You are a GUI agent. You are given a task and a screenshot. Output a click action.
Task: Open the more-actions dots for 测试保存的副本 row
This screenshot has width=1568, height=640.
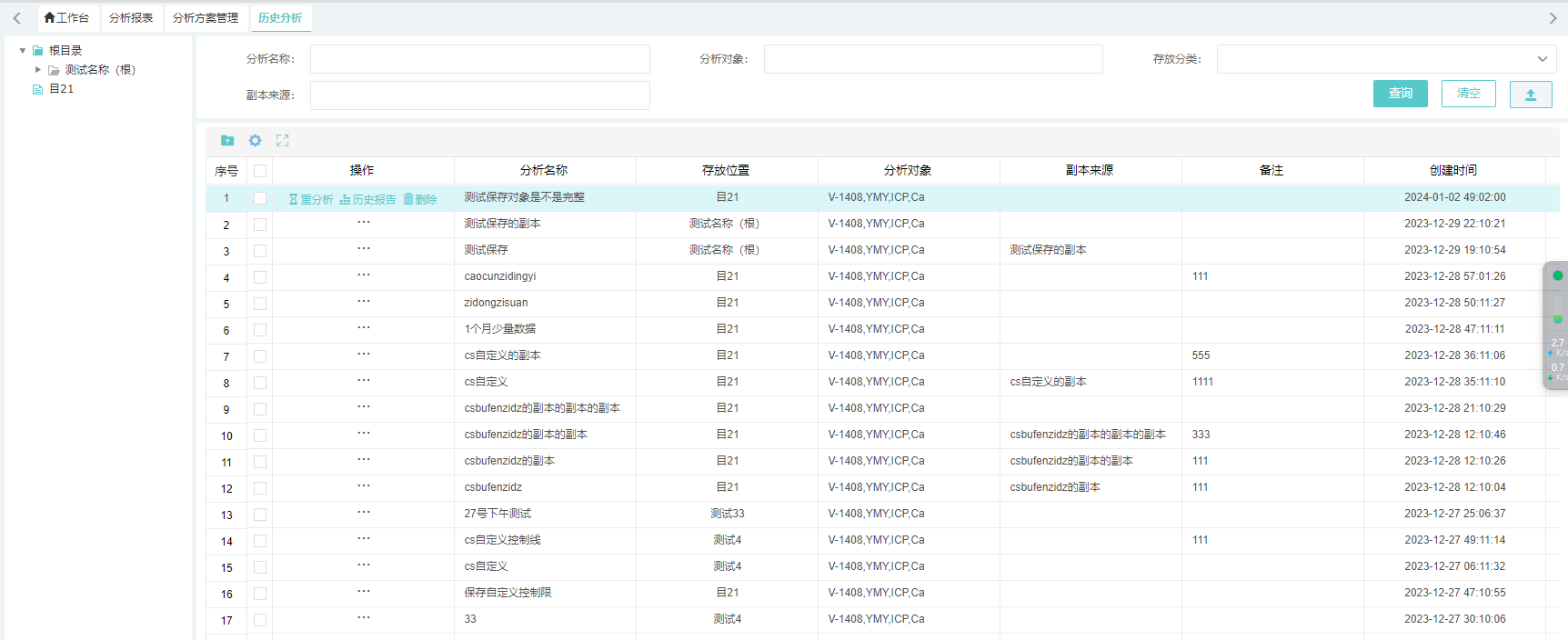364,222
